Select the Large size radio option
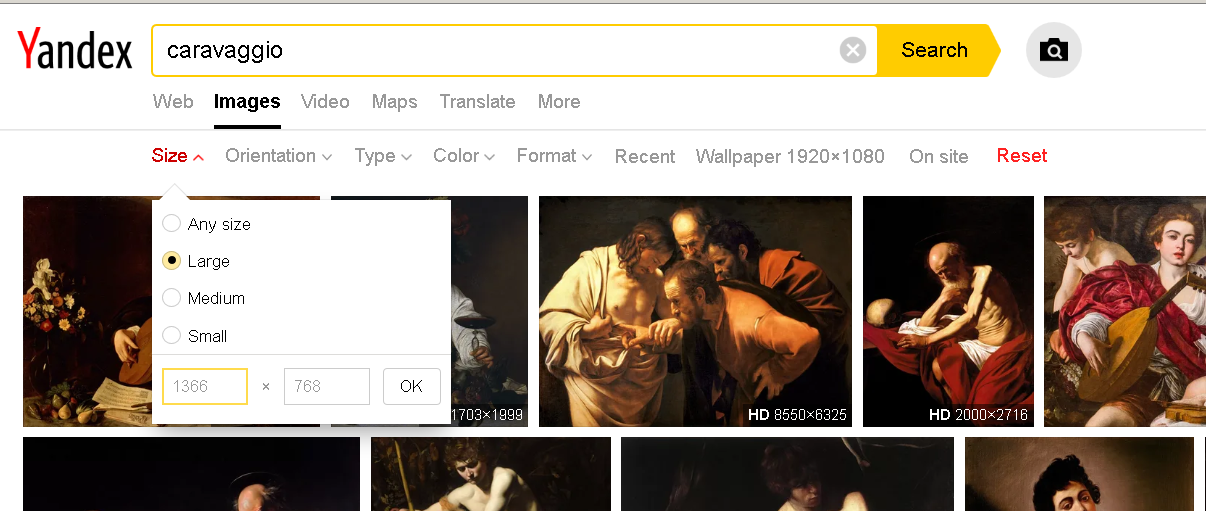1206x511 pixels. (197, 261)
